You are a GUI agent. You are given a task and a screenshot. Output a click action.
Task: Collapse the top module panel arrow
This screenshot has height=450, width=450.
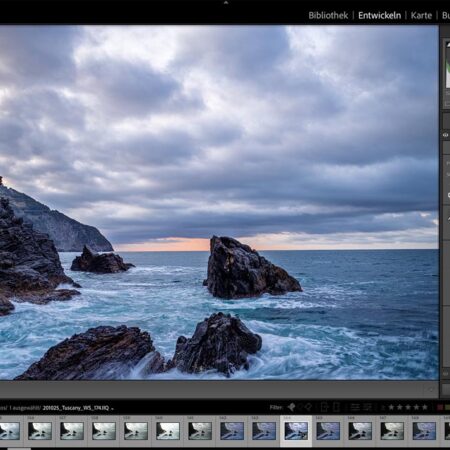[226, 2]
